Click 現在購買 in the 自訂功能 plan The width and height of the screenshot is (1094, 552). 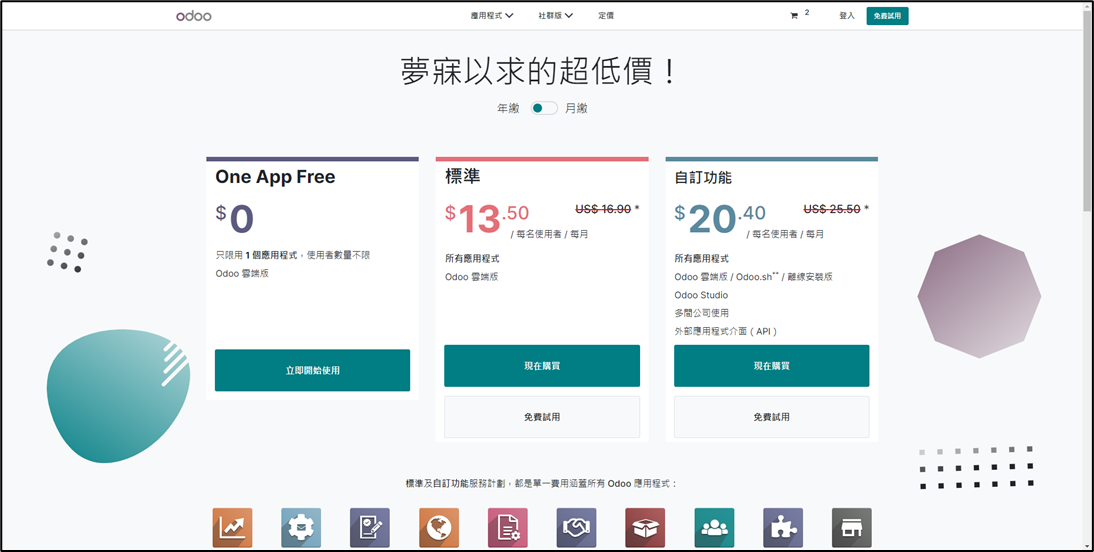click(x=772, y=366)
